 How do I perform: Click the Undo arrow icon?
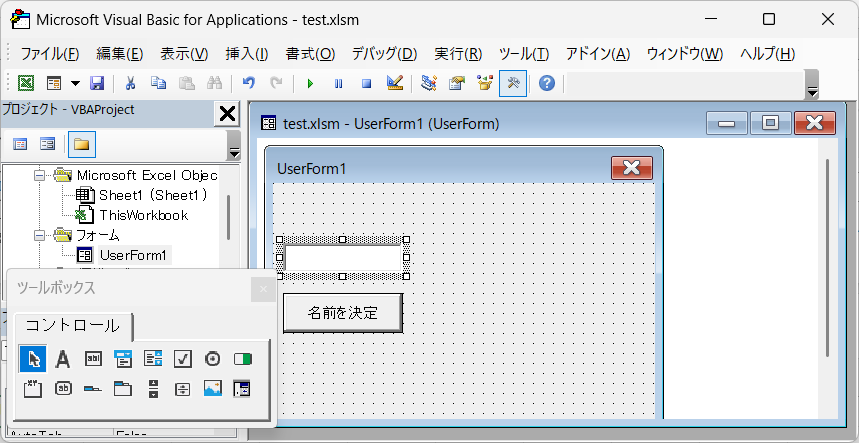tap(249, 83)
